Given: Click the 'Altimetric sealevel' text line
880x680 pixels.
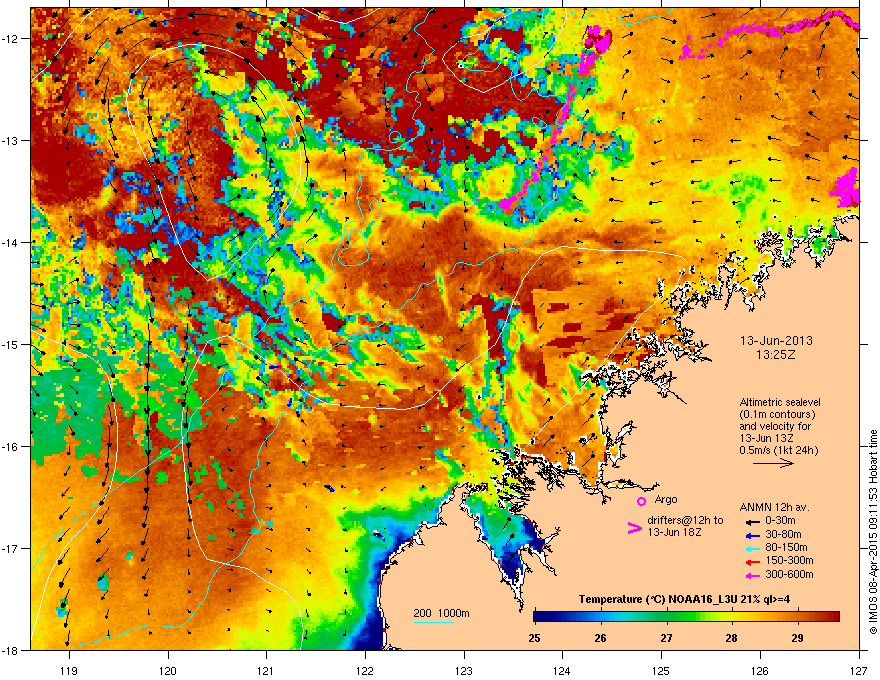Looking at the screenshot, I should click(780, 402).
